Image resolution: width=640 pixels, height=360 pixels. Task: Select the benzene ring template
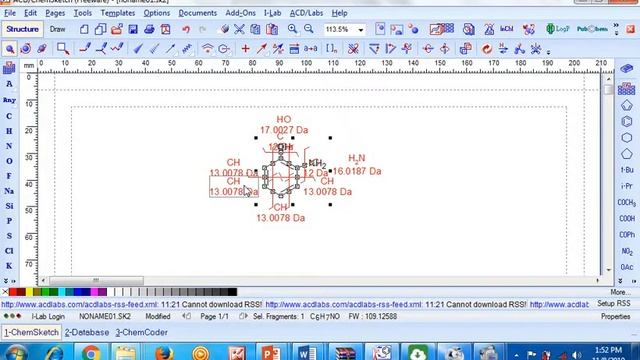point(627,121)
